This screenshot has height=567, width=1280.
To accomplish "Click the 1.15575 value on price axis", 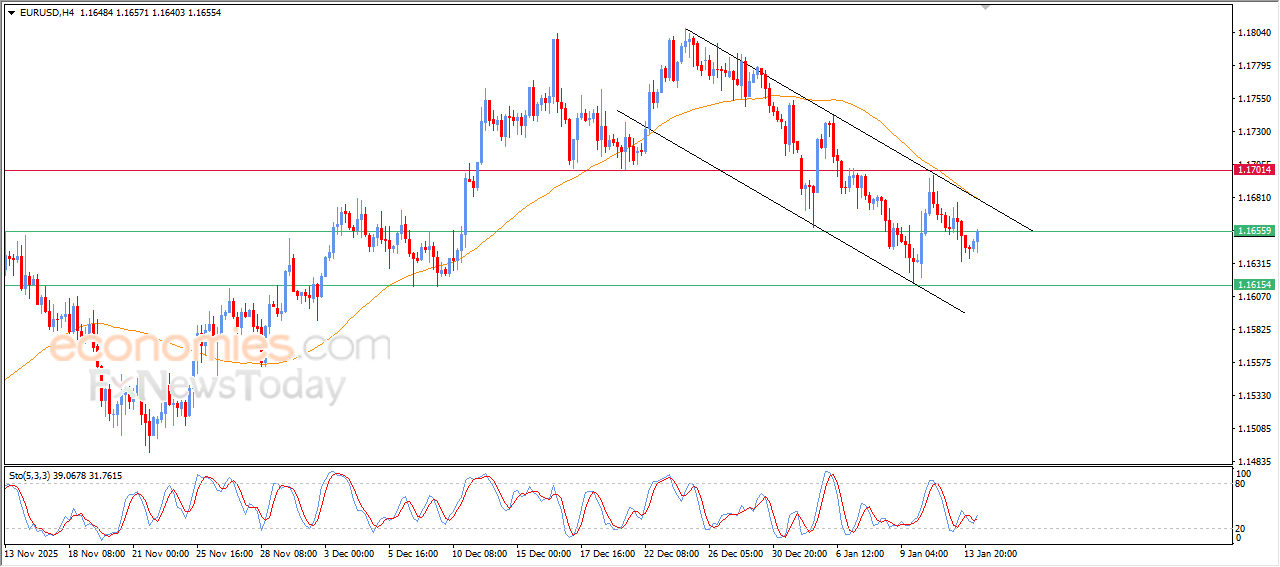I will (1254, 363).
